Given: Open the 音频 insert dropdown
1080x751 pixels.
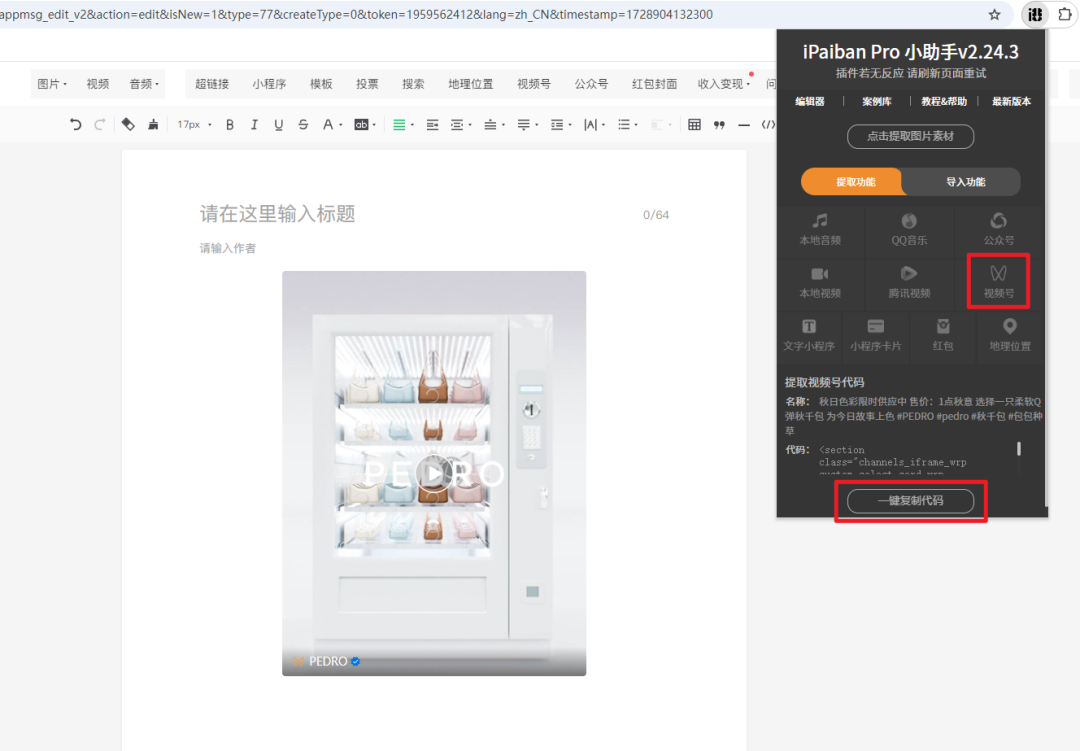Looking at the screenshot, I should click(x=144, y=84).
